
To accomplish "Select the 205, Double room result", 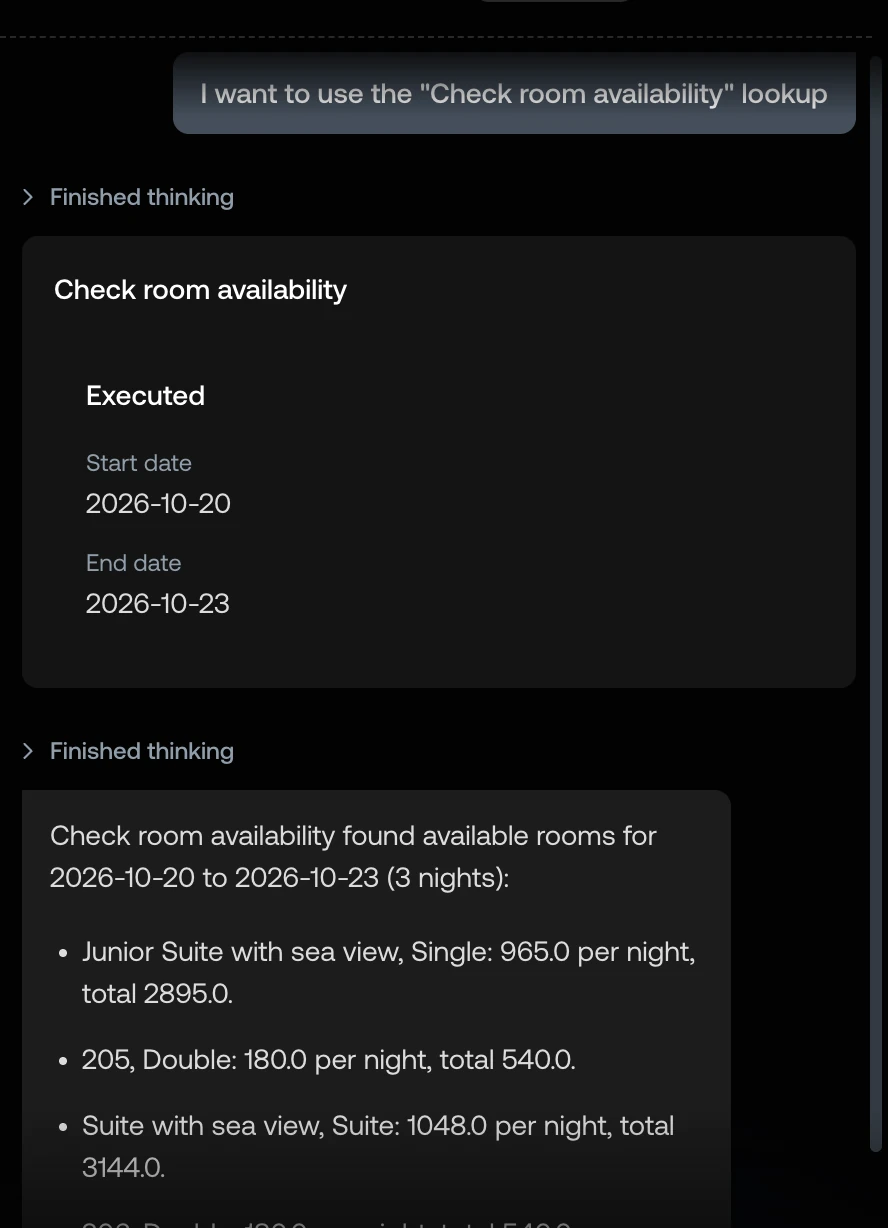I will point(329,1060).
